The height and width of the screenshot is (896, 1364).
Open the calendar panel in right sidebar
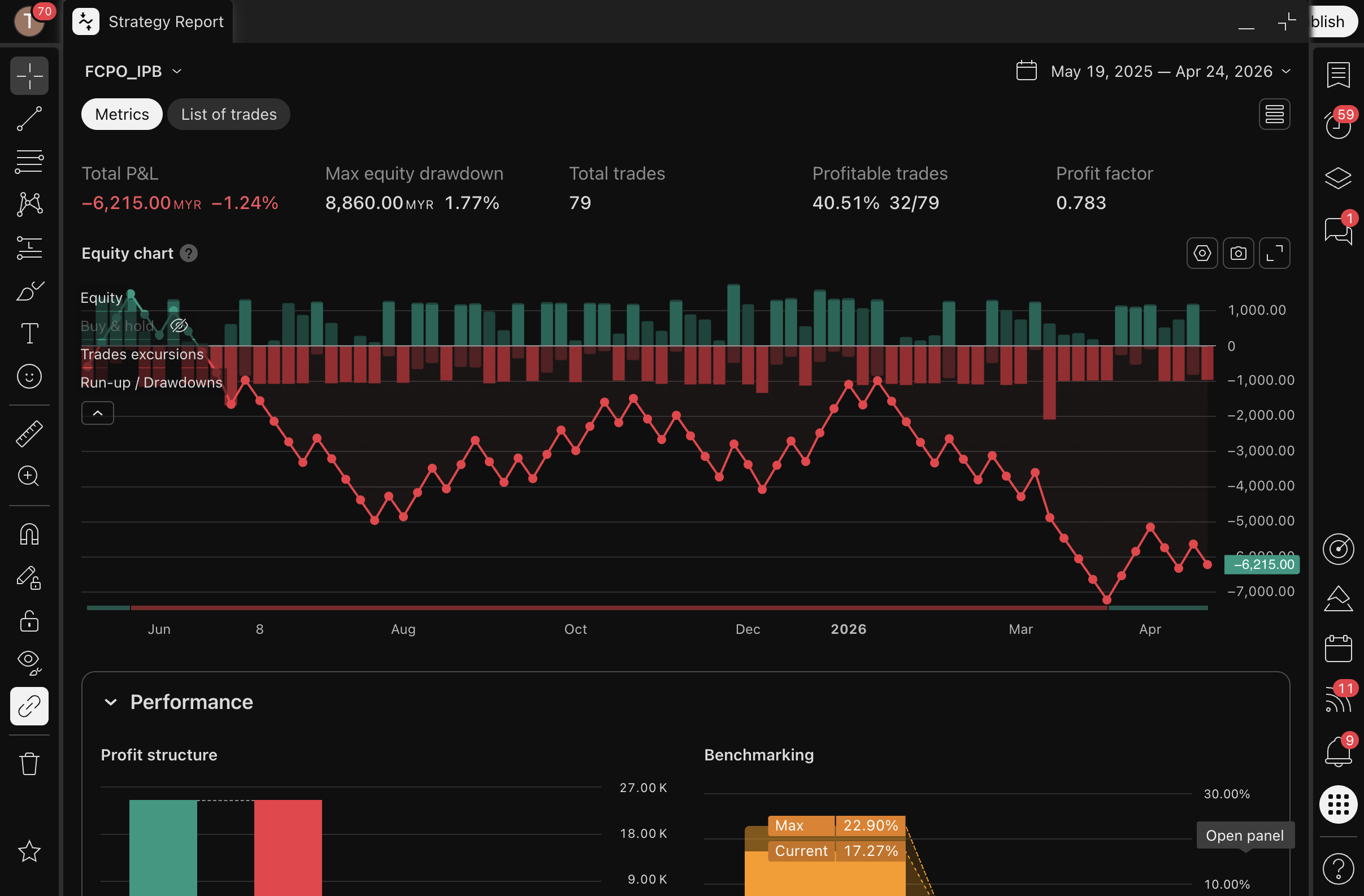tap(1337, 649)
